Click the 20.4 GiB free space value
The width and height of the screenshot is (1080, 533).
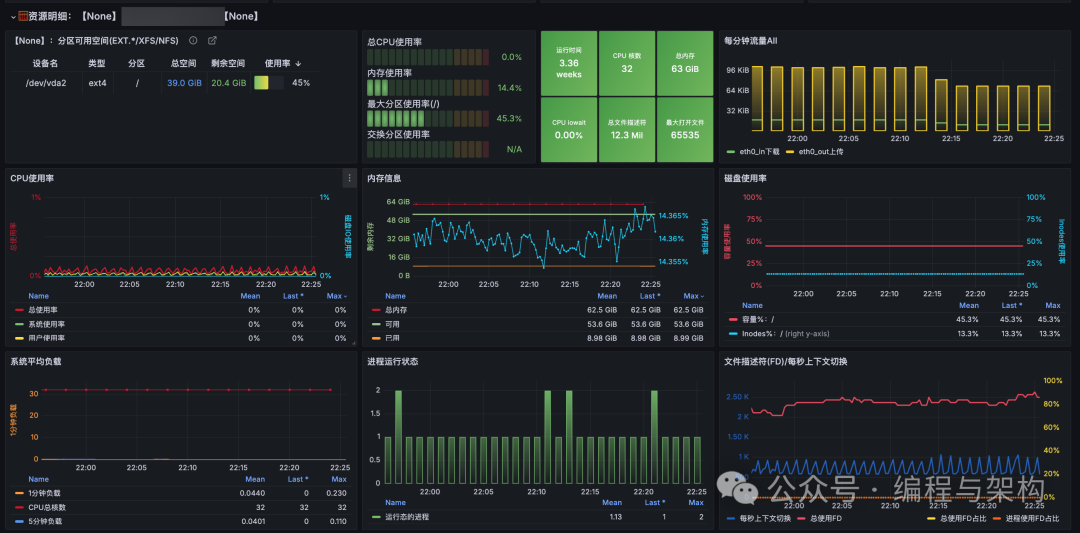point(229,83)
